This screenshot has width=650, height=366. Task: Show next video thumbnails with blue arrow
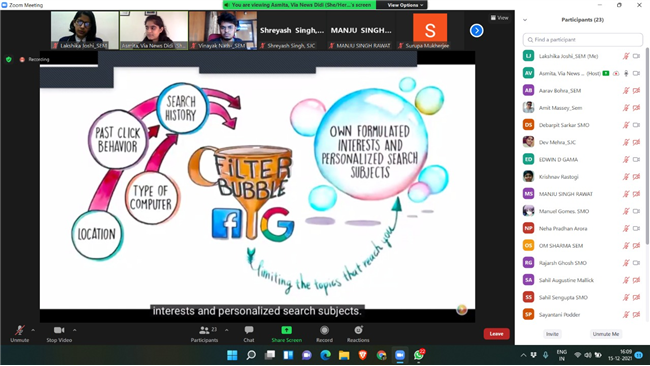pos(476,30)
